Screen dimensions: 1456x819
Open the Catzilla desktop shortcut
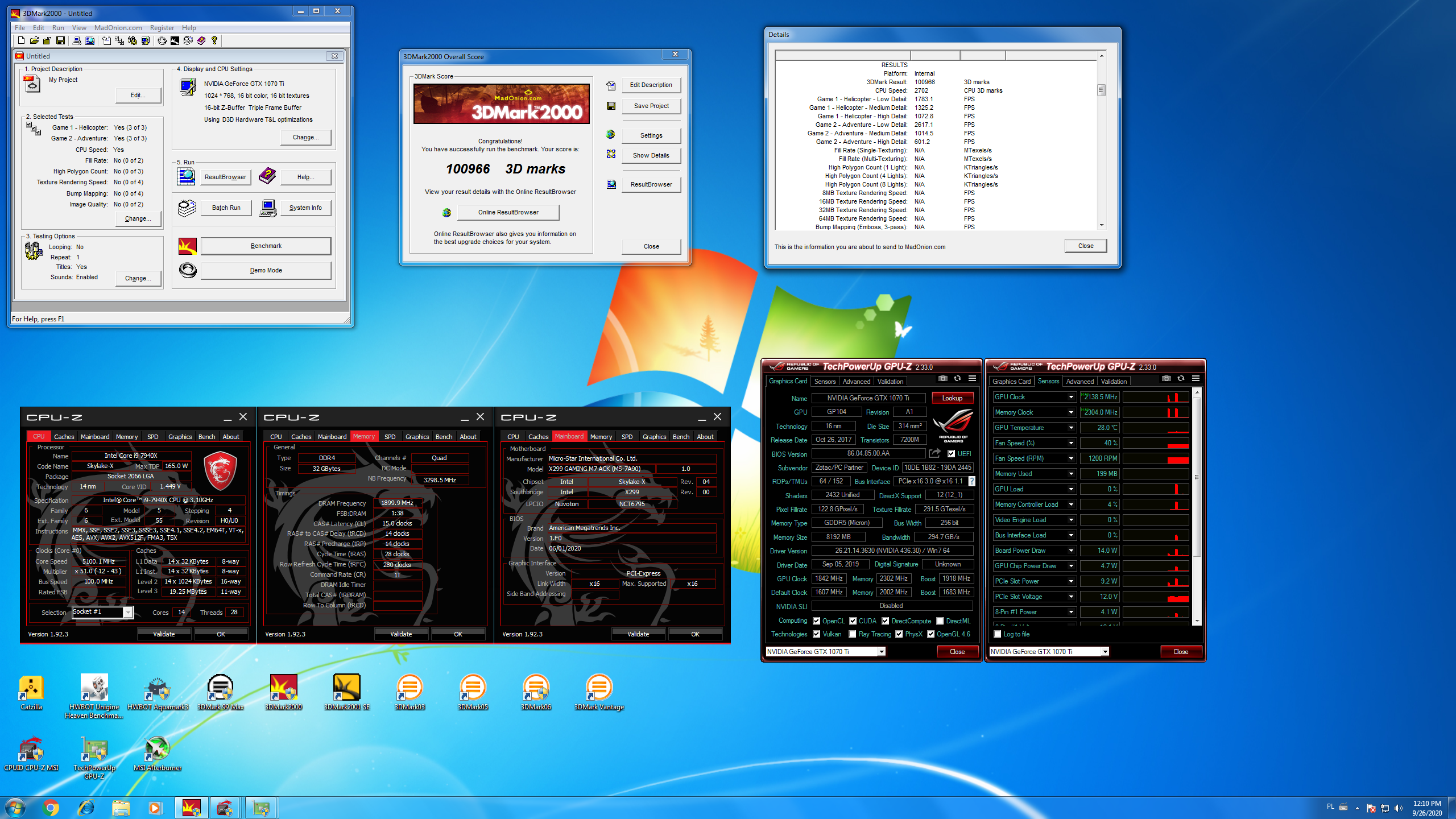[x=31, y=693]
